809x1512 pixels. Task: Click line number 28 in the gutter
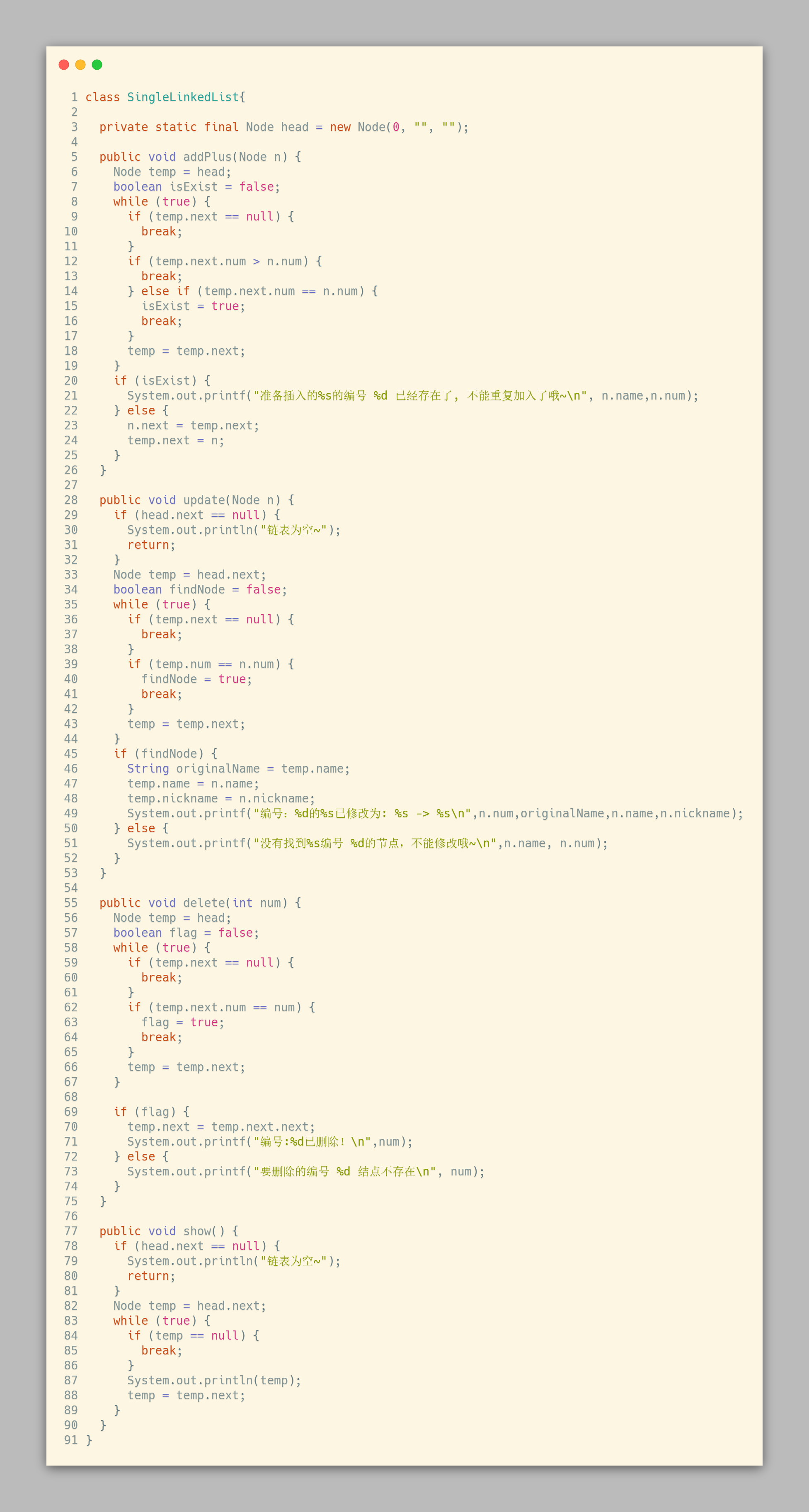click(70, 500)
